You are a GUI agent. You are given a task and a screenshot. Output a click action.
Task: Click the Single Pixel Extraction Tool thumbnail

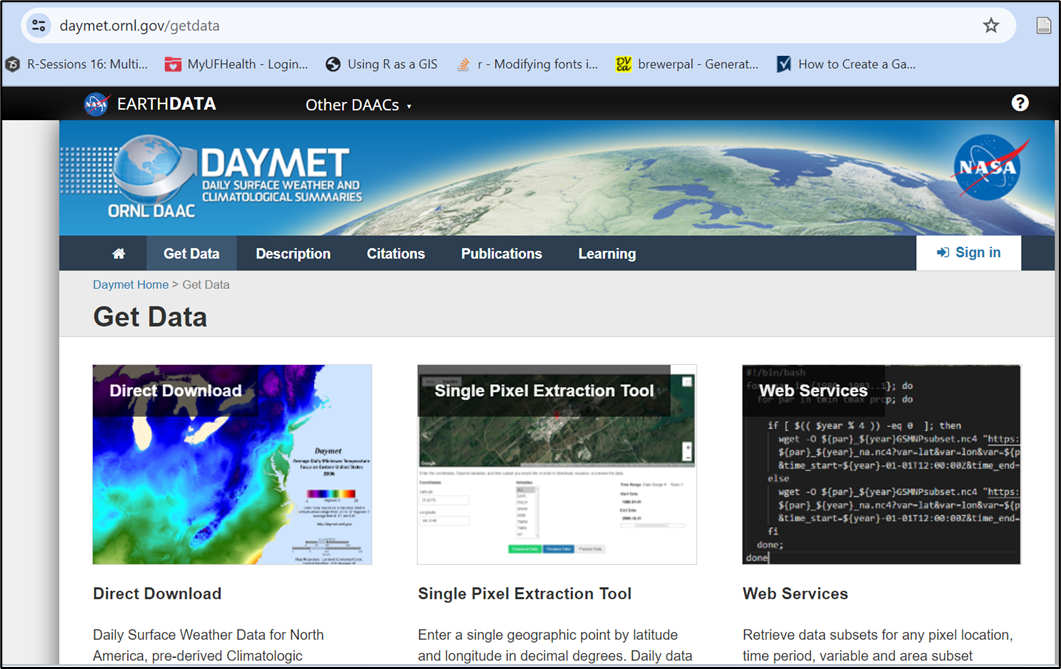click(557, 465)
